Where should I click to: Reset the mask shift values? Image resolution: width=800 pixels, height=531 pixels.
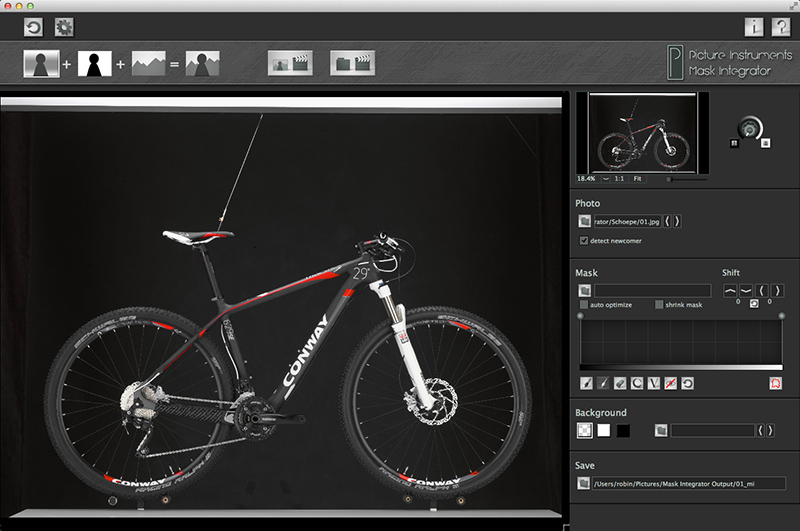(754, 304)
